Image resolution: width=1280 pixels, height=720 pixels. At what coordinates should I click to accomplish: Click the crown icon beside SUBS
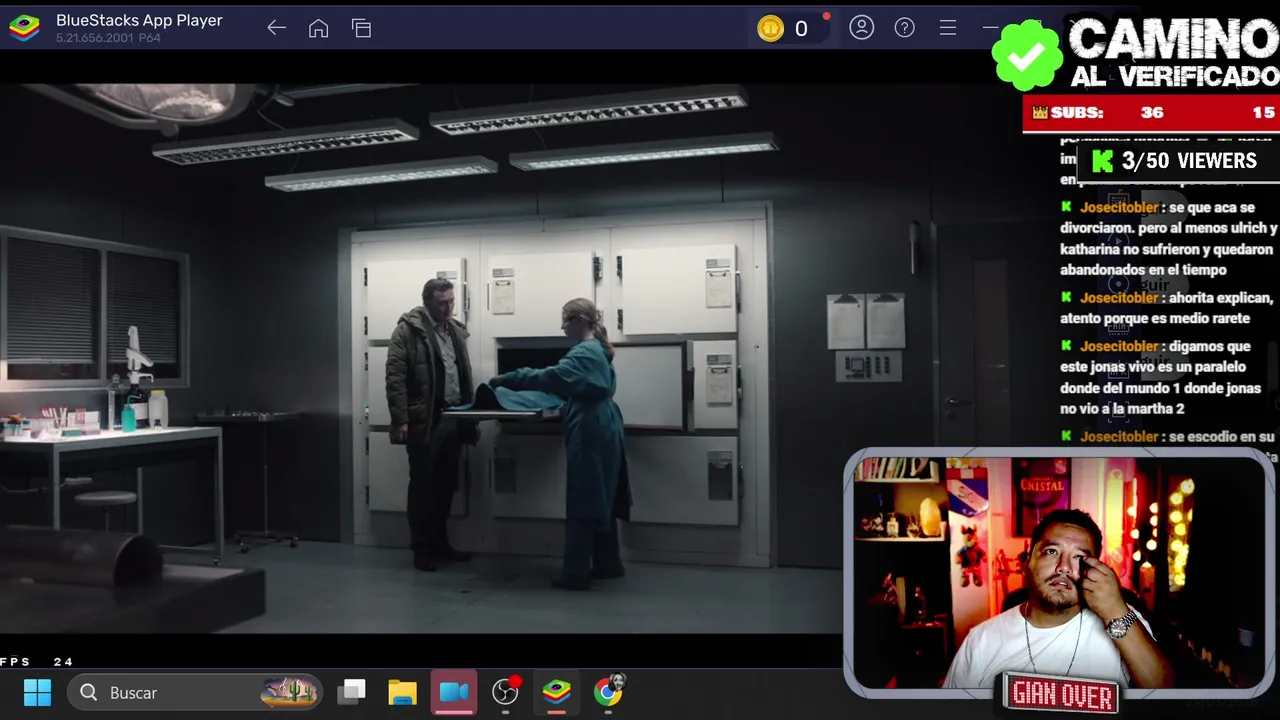point(1040,113)
